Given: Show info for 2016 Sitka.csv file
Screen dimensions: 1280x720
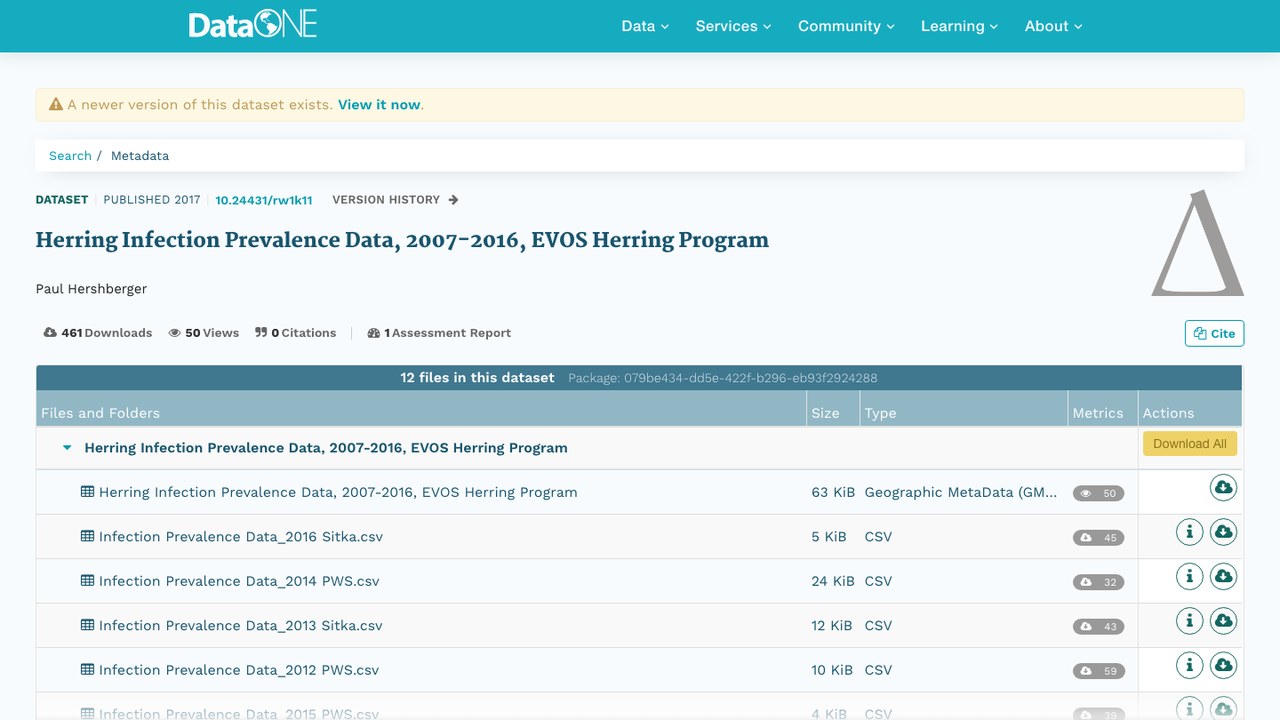Looking at the screenshot, I should [x=1189, y=532].
